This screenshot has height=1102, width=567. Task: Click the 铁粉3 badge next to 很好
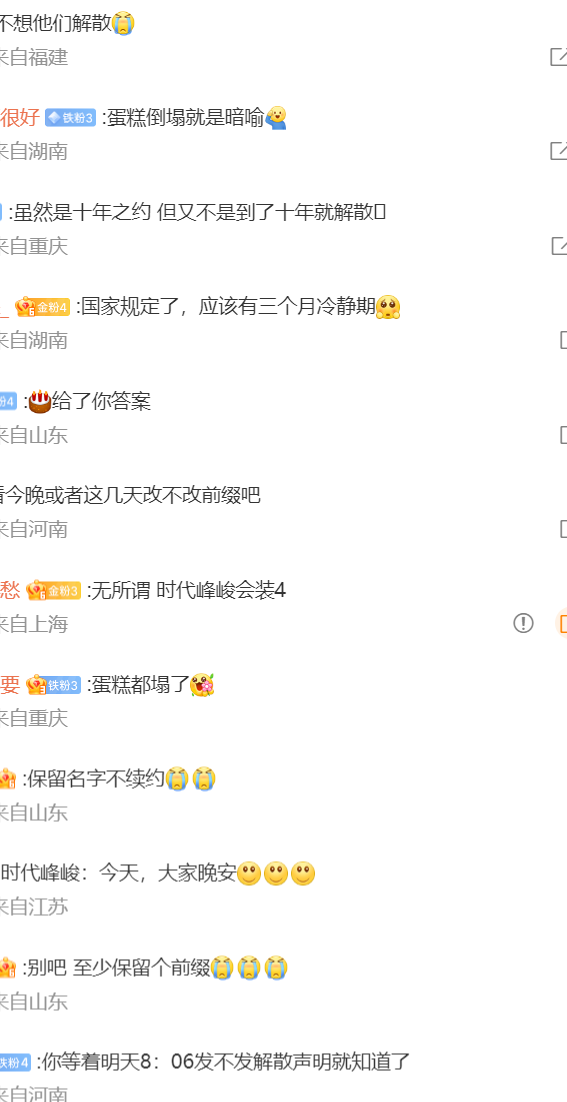click(70, 118)
